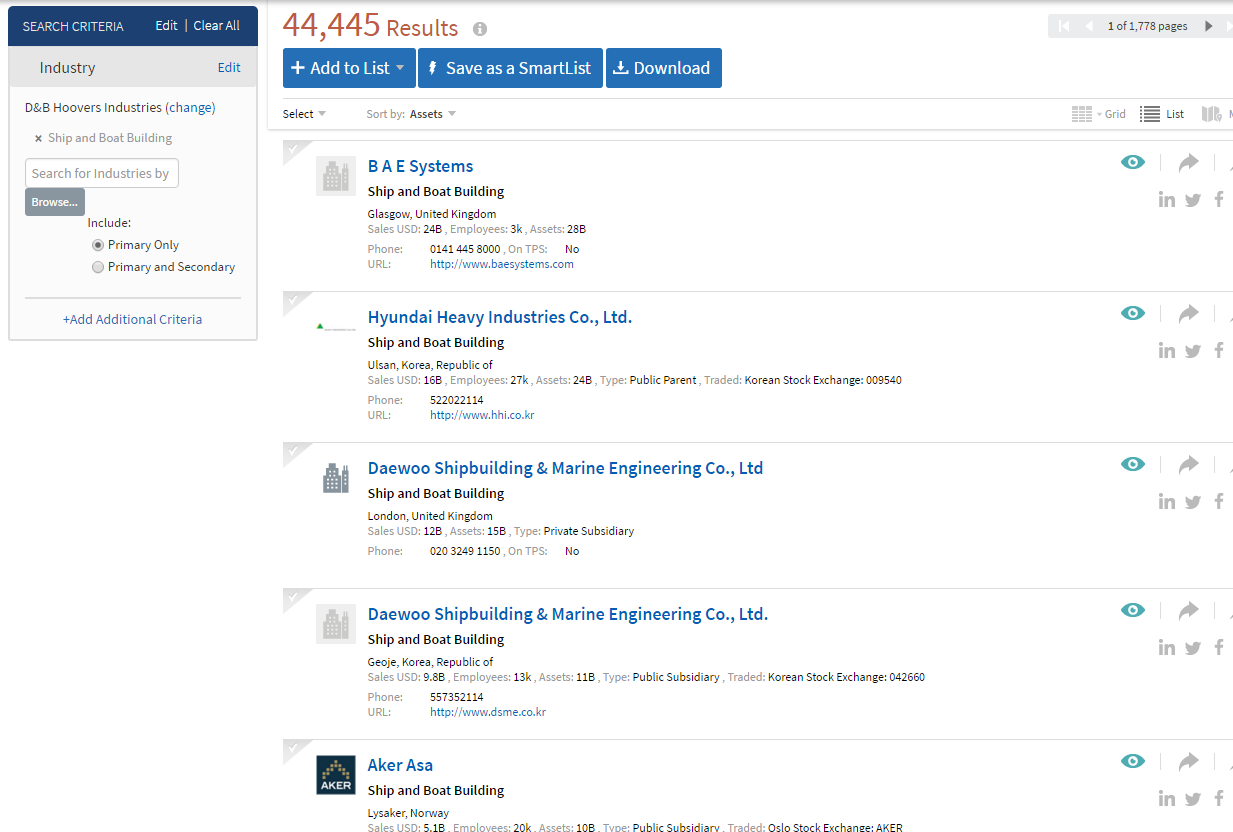Open Twitter icon for Daewoo Shipbuilding Geoje
This screenshot has height=832, width=1233.
coord(1193,648)
